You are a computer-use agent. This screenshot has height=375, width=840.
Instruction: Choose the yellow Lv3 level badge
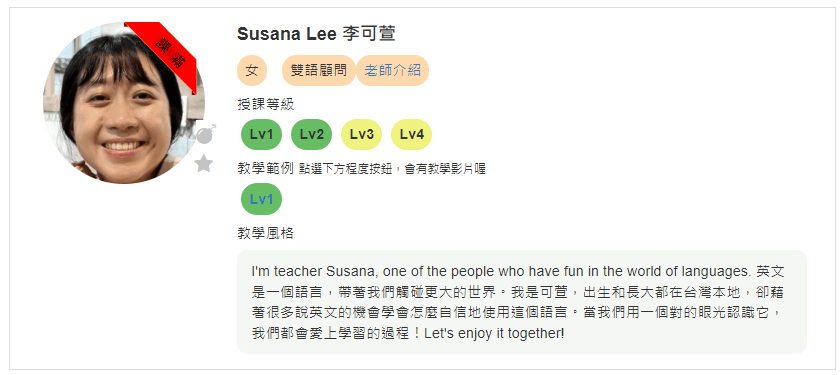point(362,134)
